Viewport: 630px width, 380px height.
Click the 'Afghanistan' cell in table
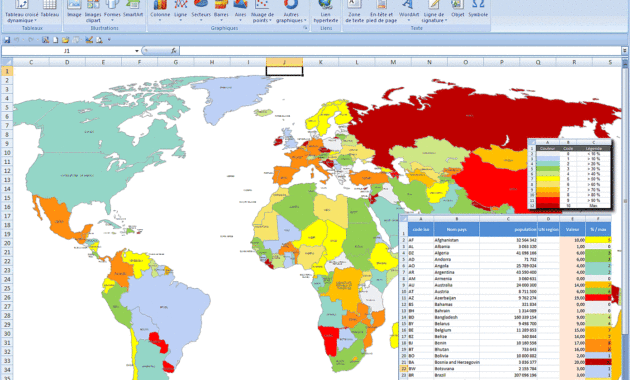456,240
